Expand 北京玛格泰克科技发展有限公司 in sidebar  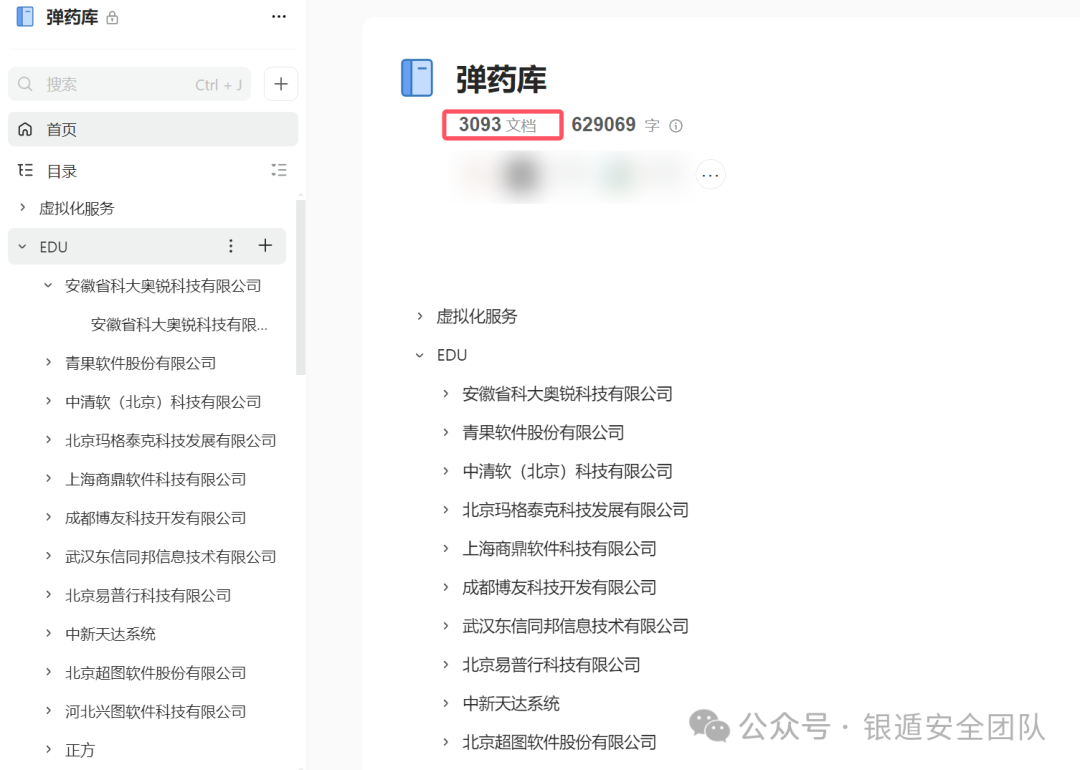click(x=48, y=439)
